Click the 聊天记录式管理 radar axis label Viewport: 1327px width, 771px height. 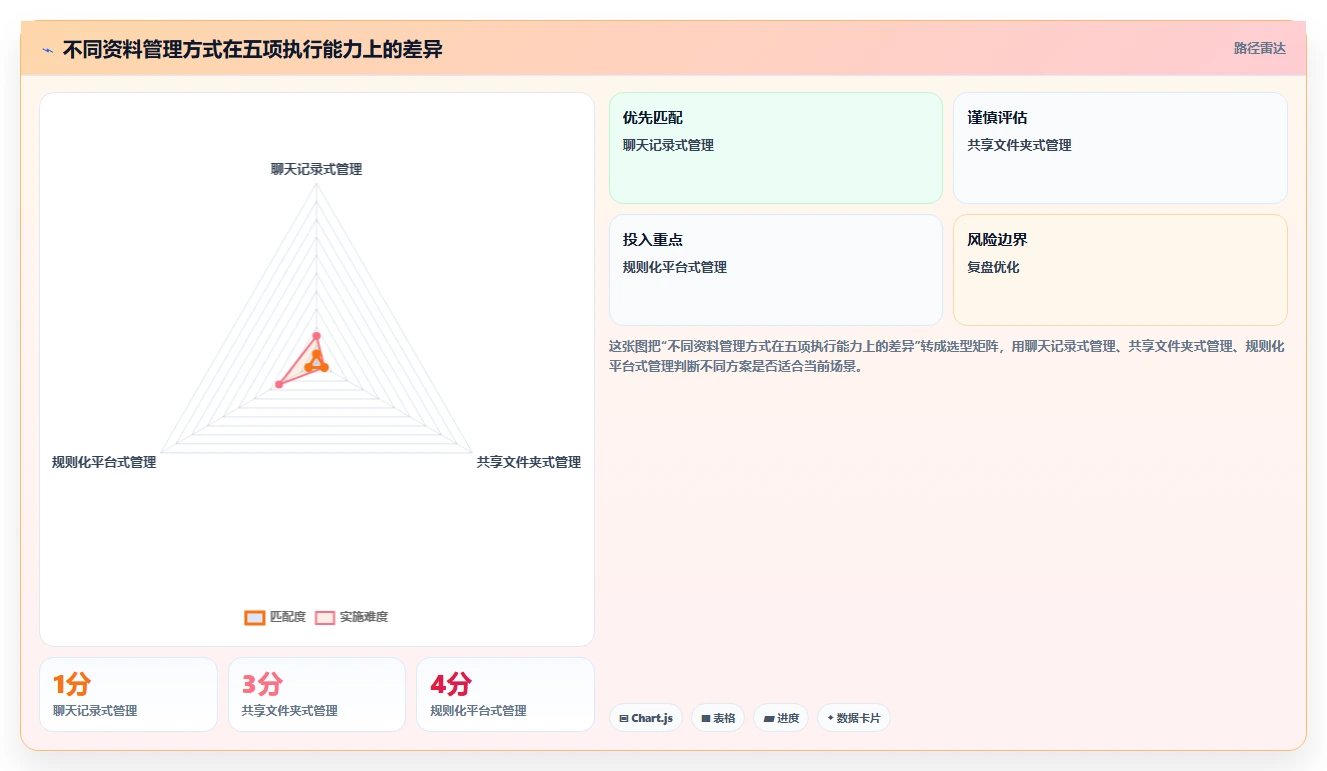tap(316, 169)
